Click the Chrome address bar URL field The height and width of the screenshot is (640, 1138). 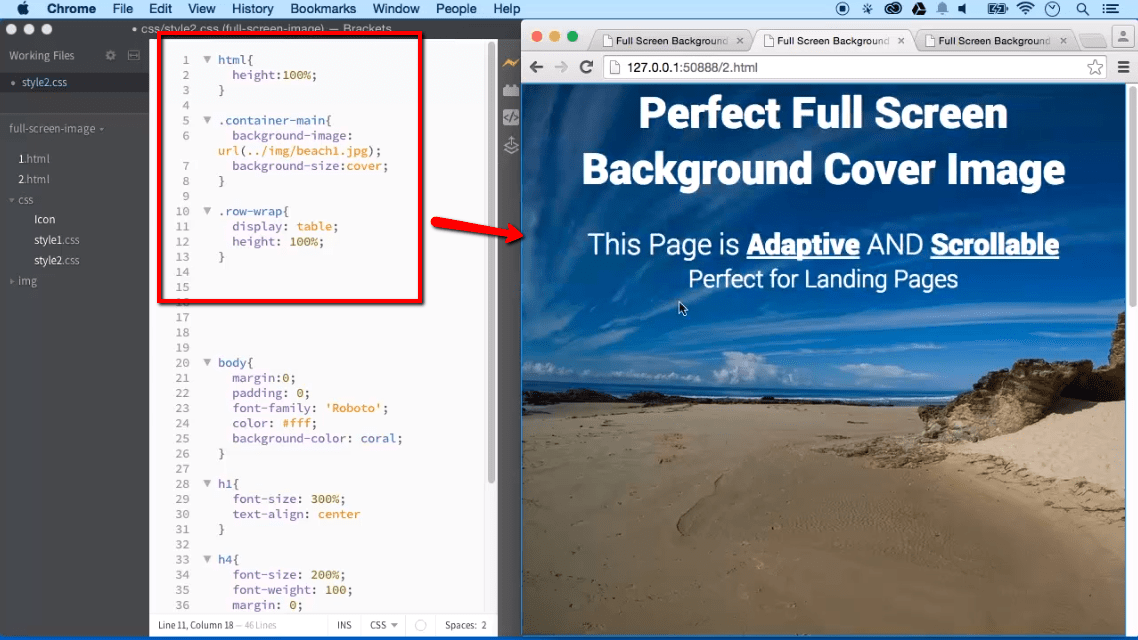click(x=855, y=67)
